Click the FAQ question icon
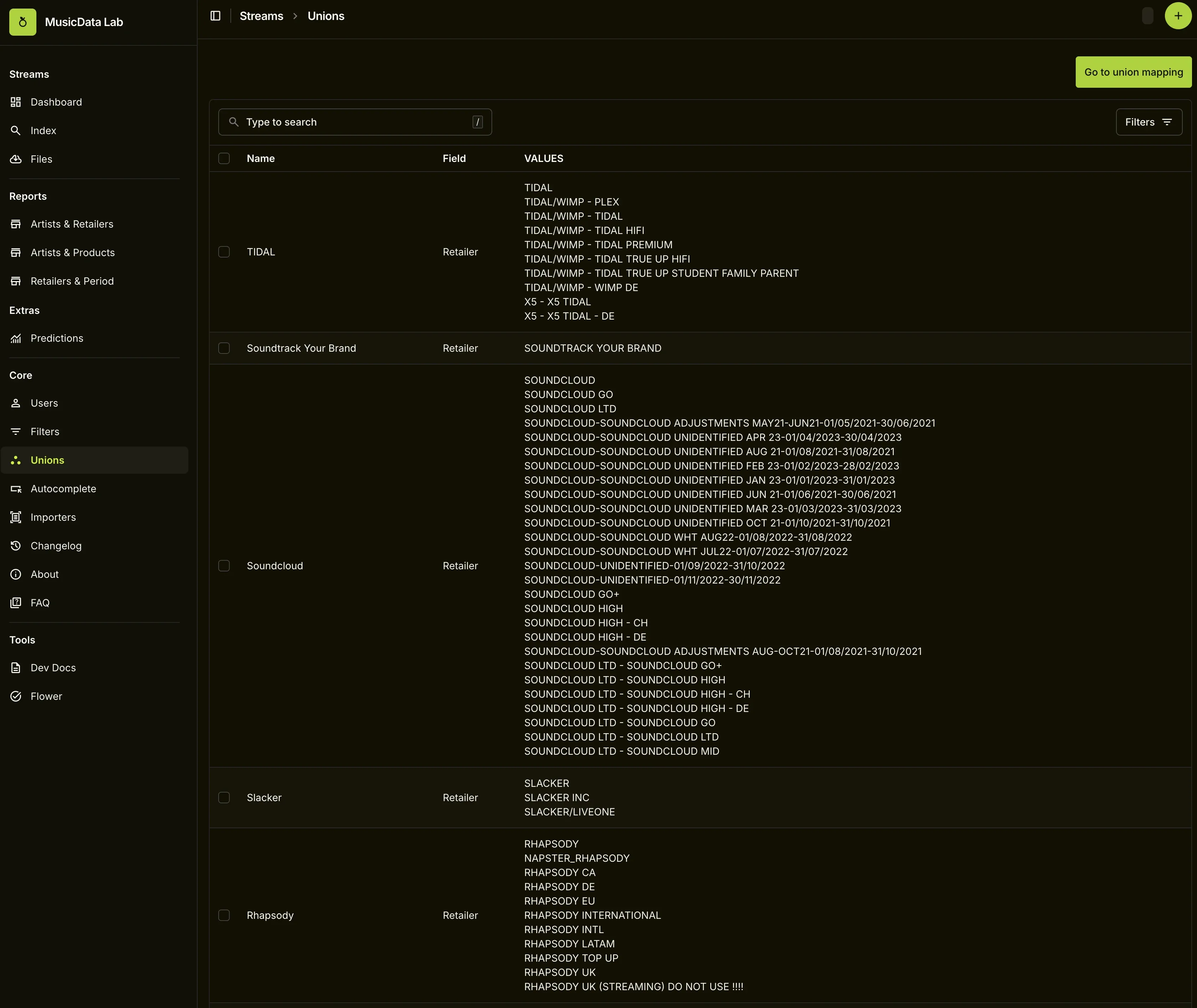Viewport: 1197px width, 1008px height. point(16,604)
